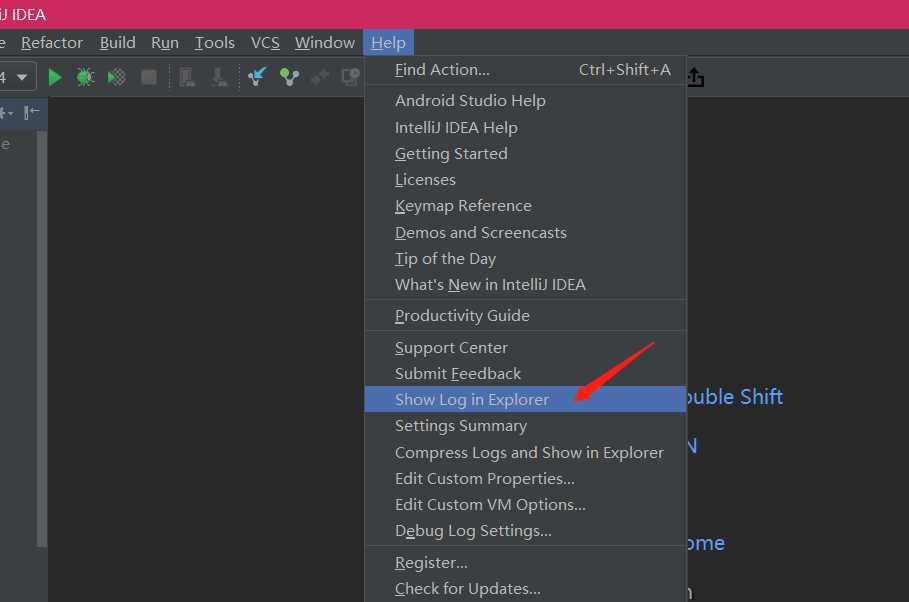Image resolution: width=909 pixels, height=602 pixels.
Task: Click the gray Stop square icon
Action: pos(149,77)
